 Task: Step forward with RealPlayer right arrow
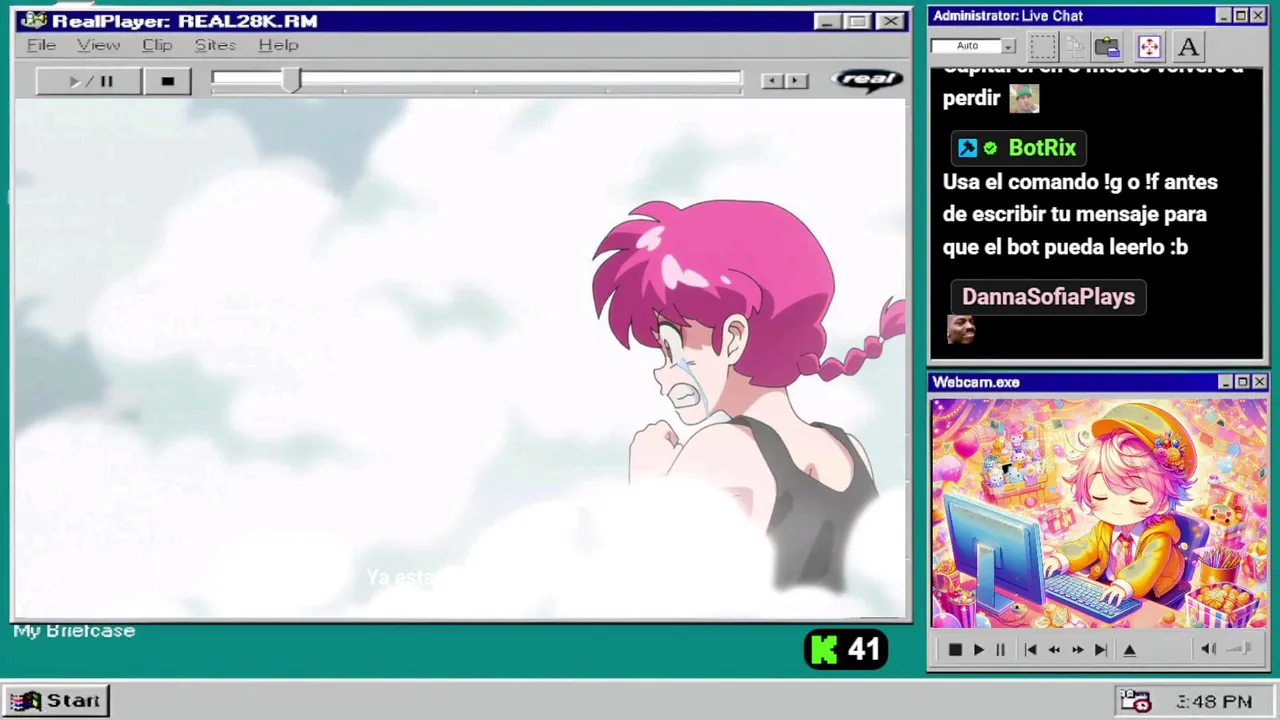pos(797,81)
